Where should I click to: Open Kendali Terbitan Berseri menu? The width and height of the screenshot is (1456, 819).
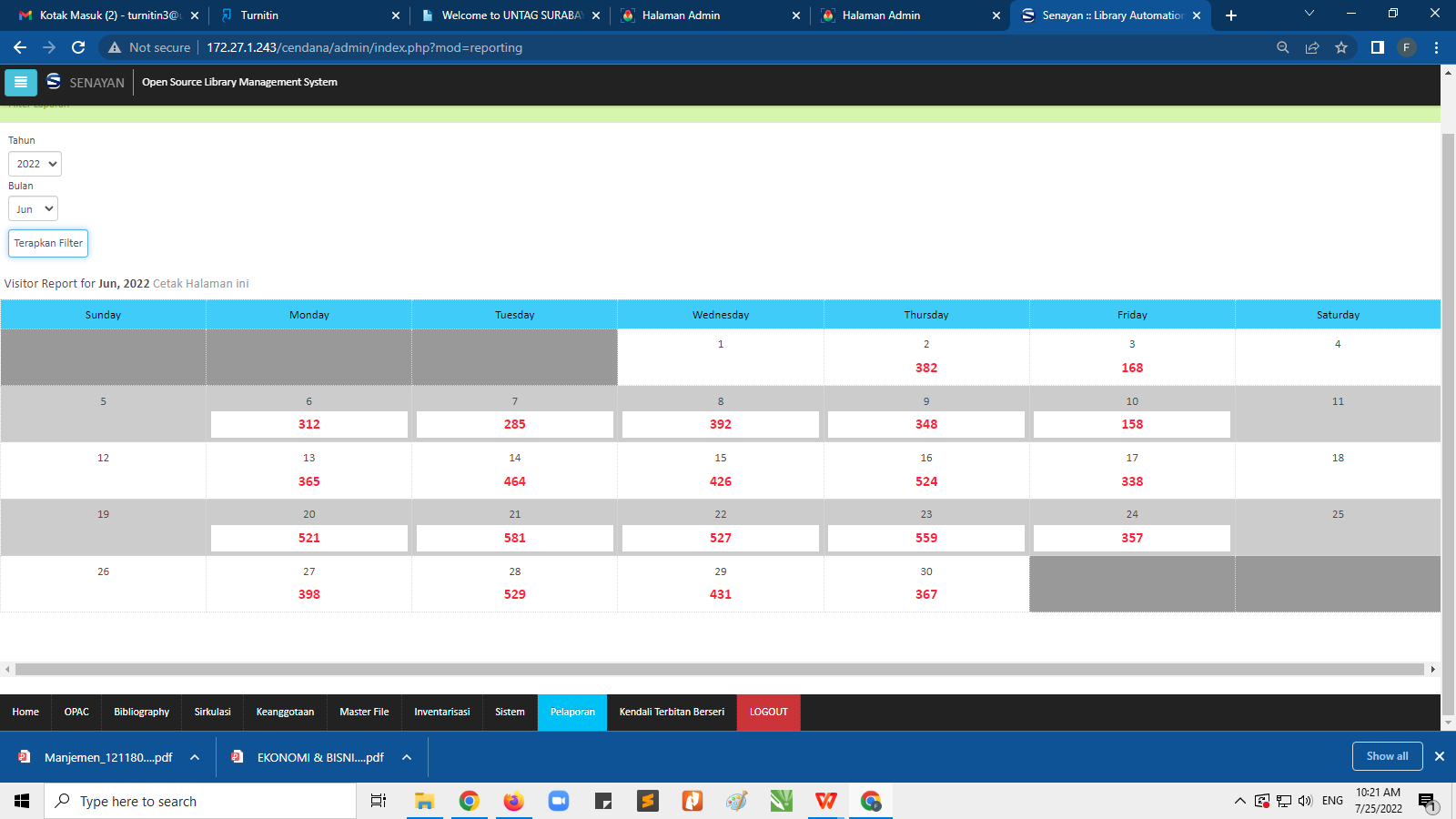pyautogui.click(x=672, y=712)
